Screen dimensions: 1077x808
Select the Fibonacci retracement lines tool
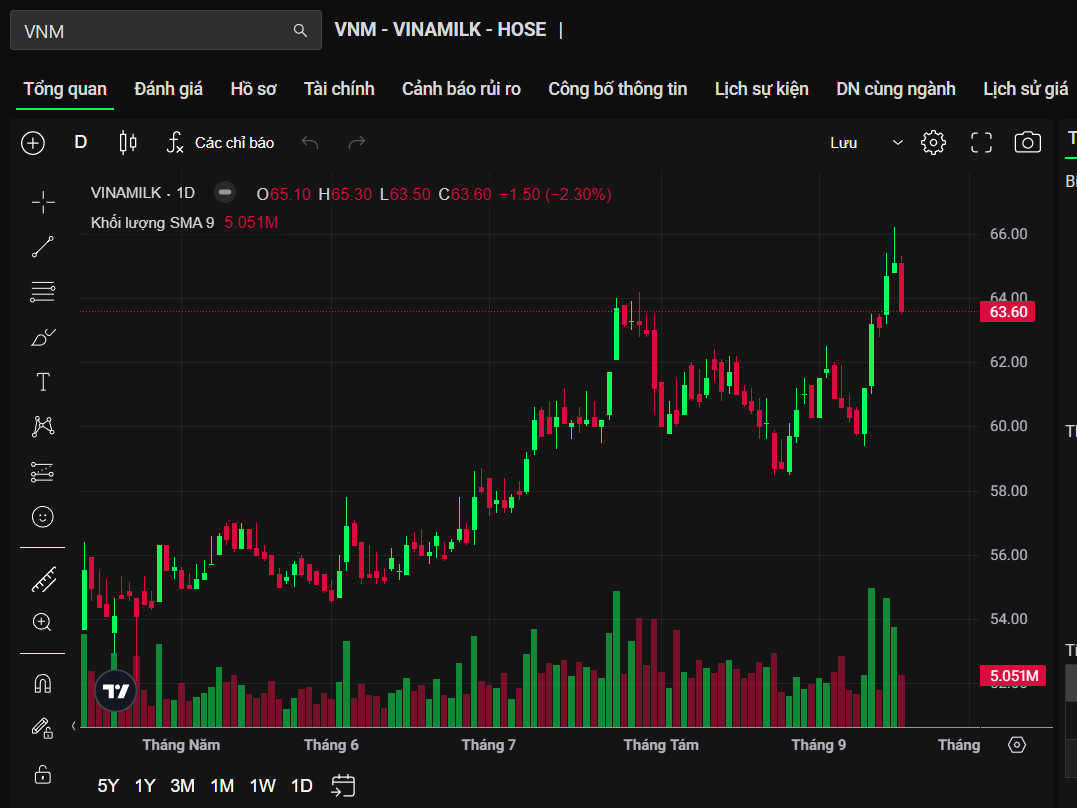click(x=43, y=292)
